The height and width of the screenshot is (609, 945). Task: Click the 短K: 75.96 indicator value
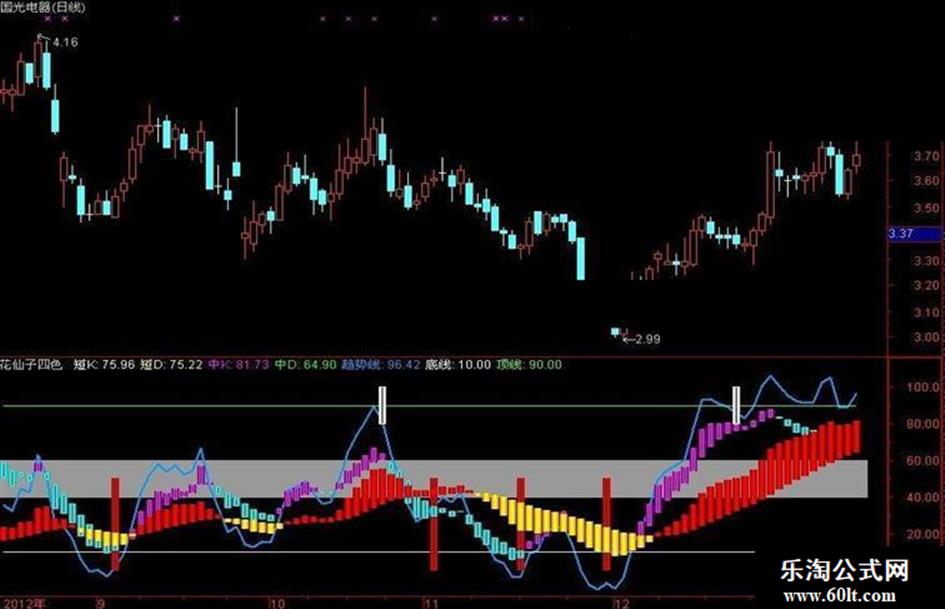point(104,364)
